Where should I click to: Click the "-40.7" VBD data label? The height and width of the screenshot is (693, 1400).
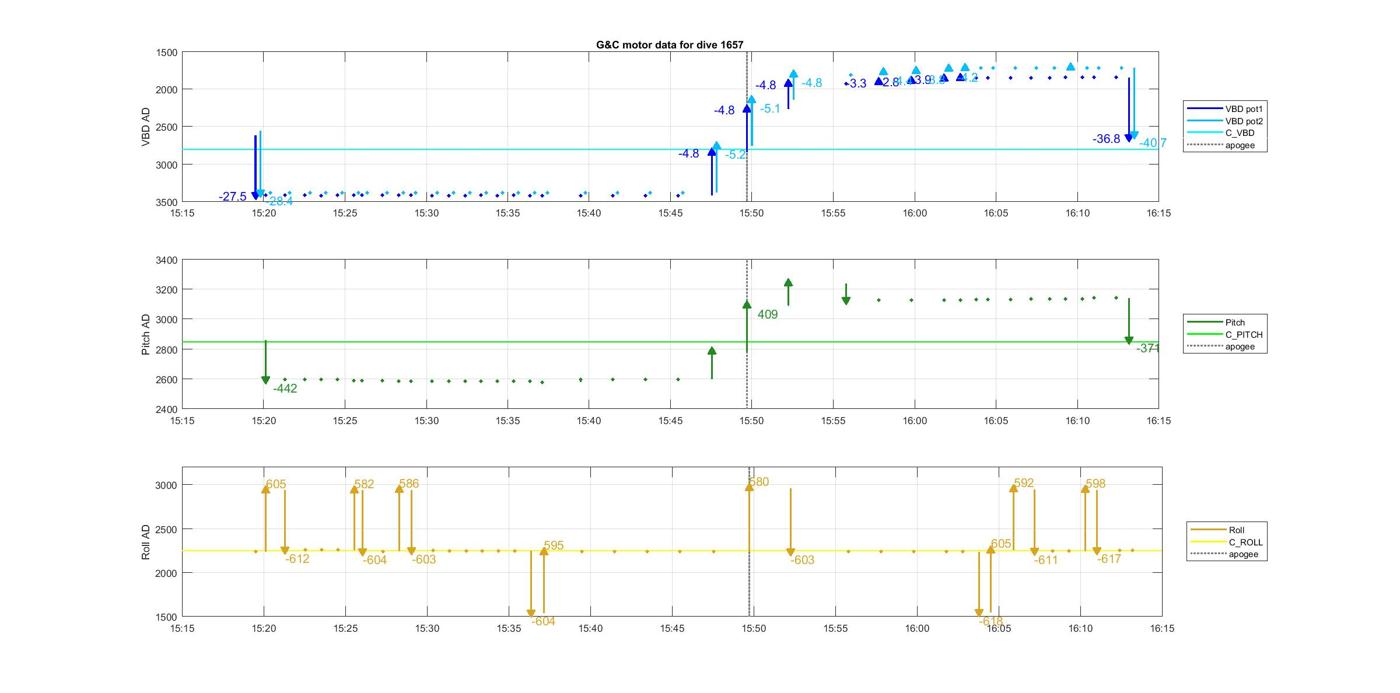(x=1153, y=144)
